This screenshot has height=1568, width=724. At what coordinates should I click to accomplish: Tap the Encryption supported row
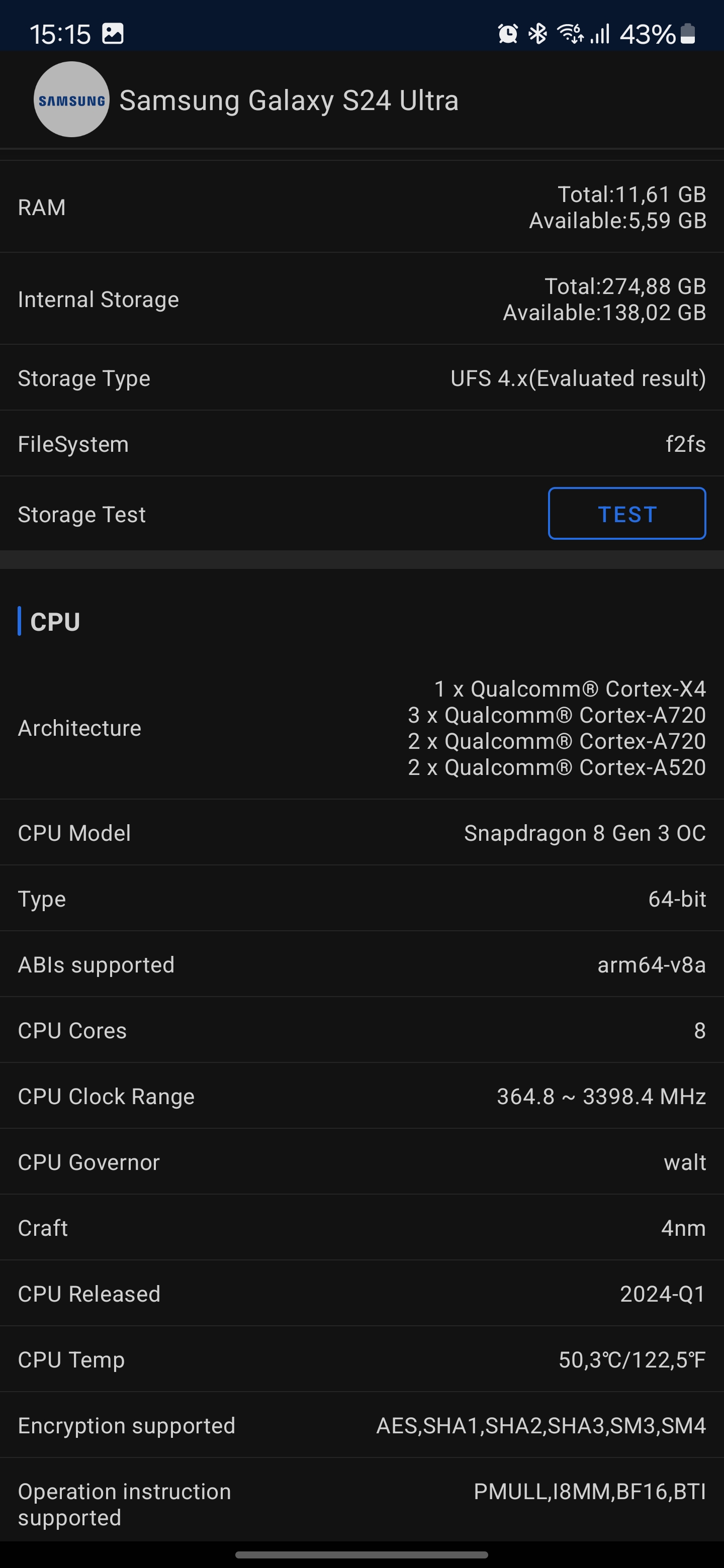361,1424
